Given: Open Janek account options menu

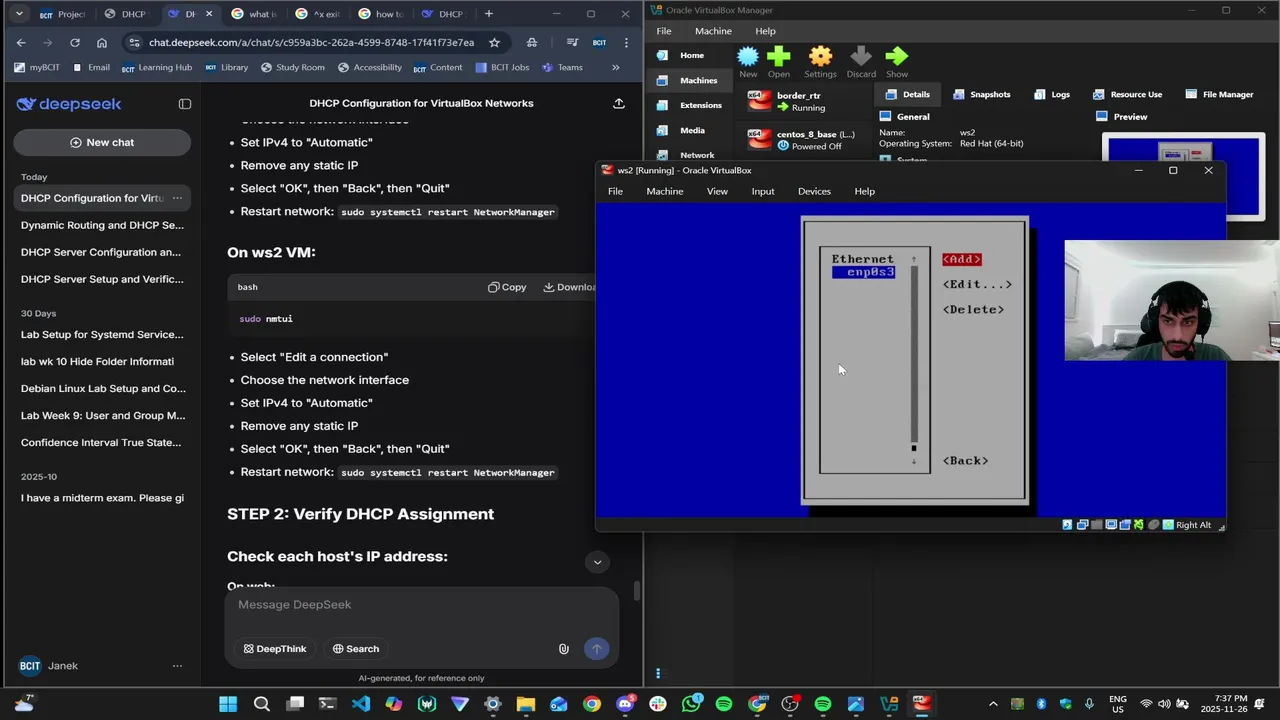Looking at the screenshot, I should (x=177, y=666).
